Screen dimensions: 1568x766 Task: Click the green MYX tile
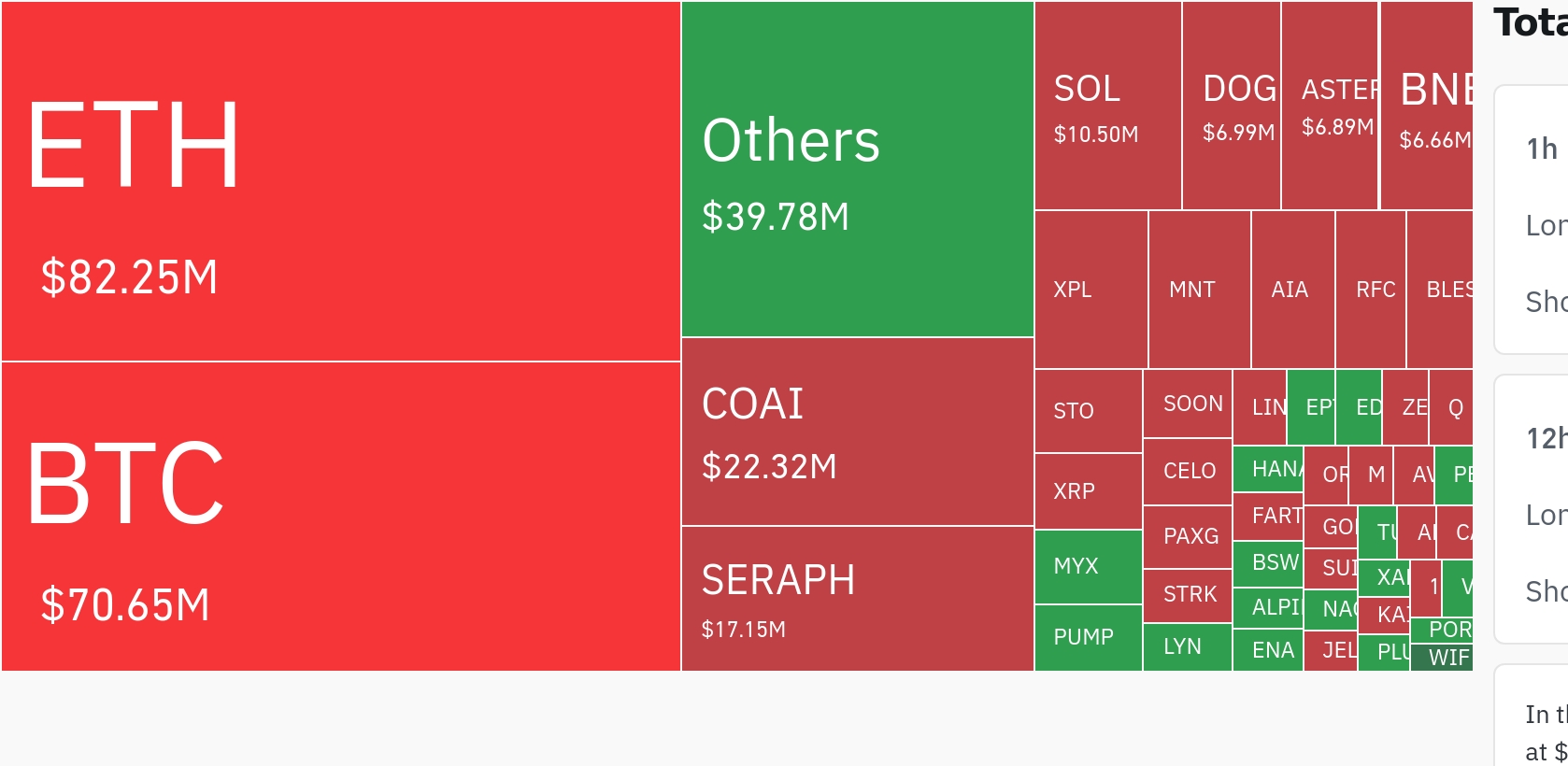pos(1088,566)
